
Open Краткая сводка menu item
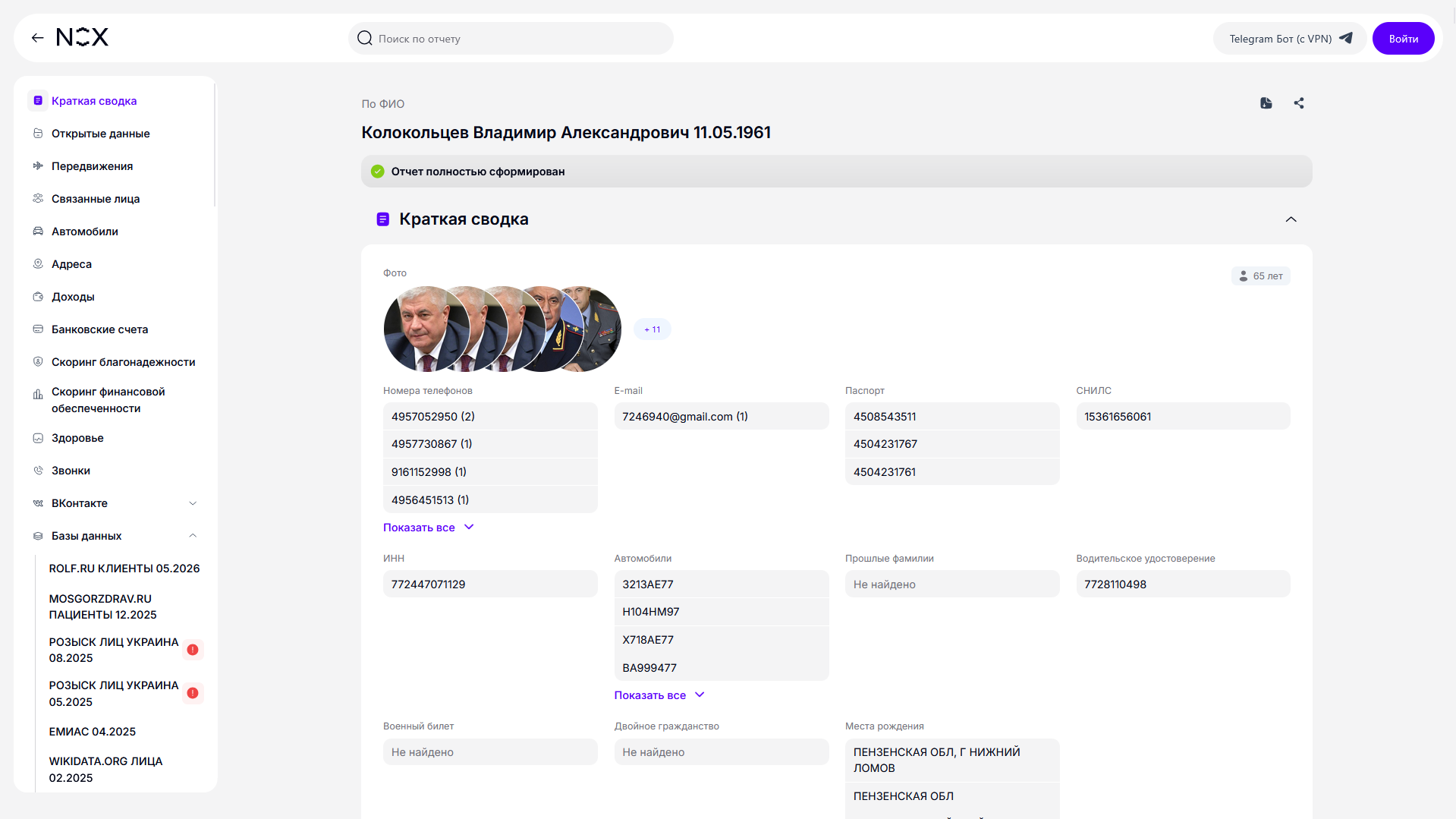point(94,101)
